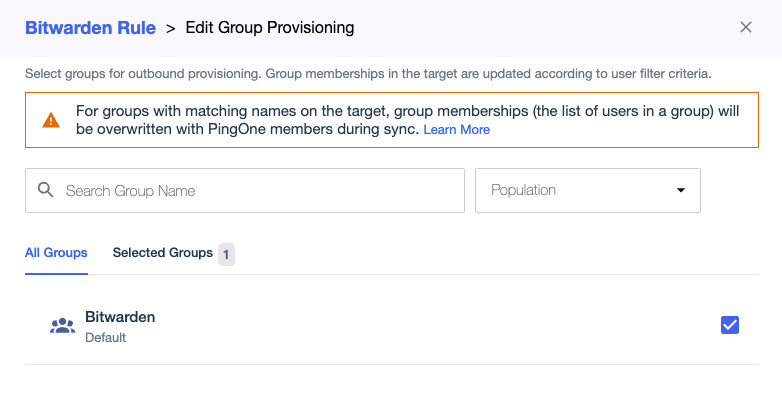Click the breadcrumb separator arrow

[171, 29]
